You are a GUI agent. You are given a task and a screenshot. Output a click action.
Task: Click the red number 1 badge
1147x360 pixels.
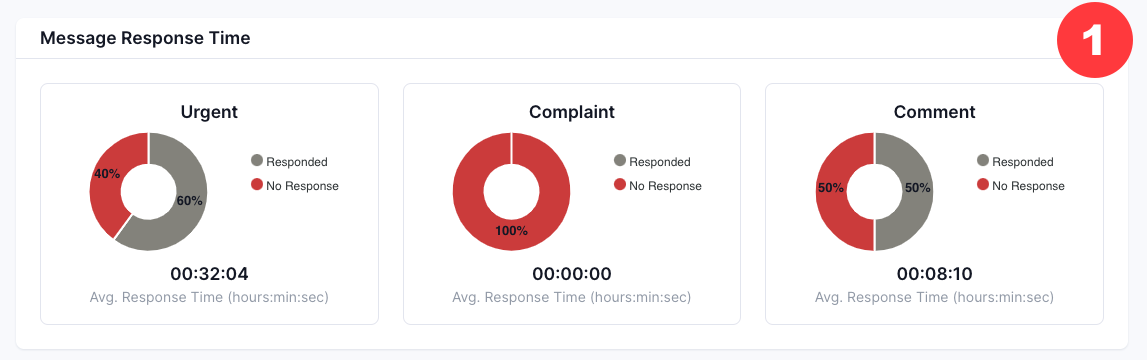(1093, 42)
